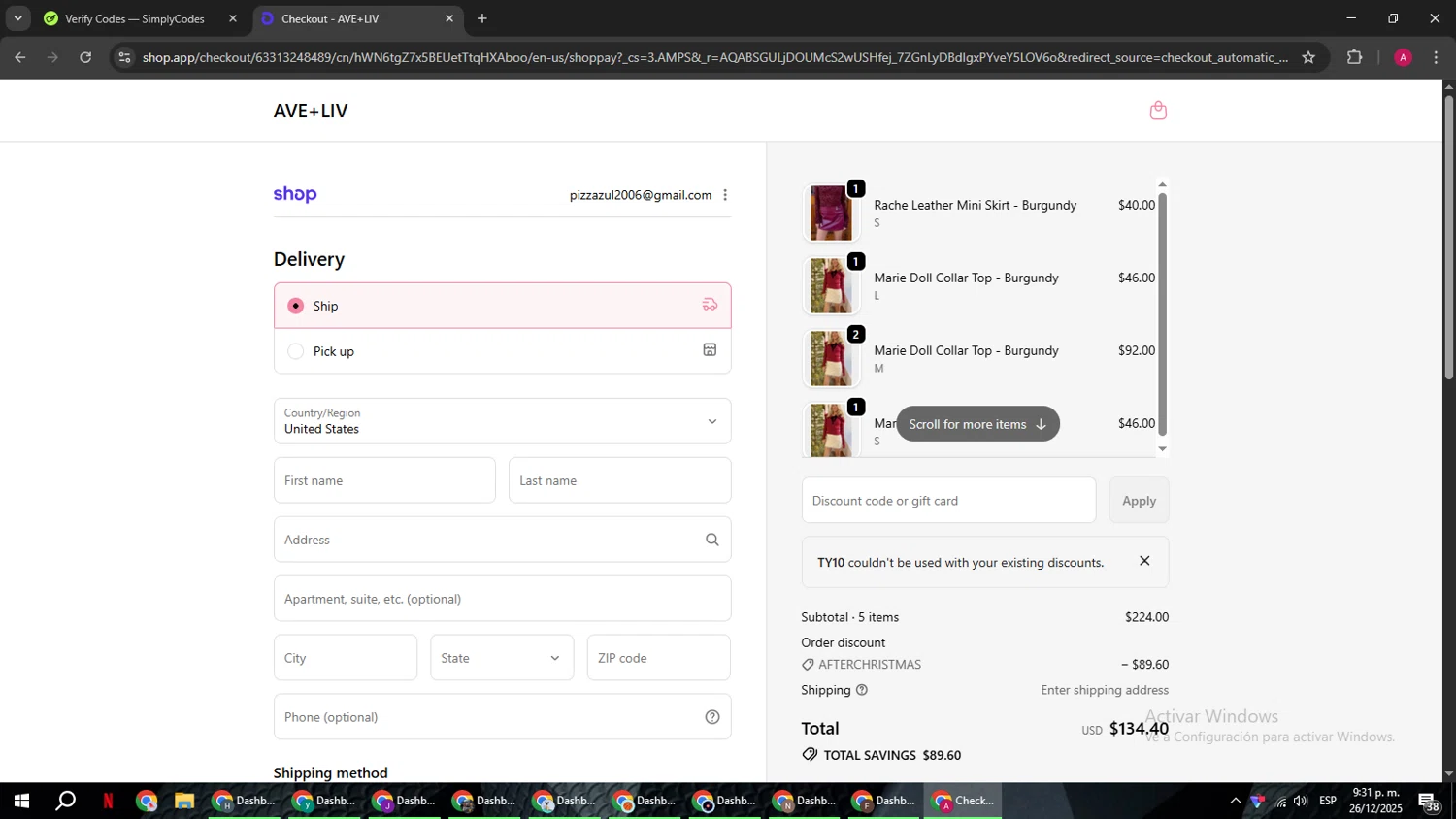Dismiss the TY10 discount error message

[x=1144, y=561]
